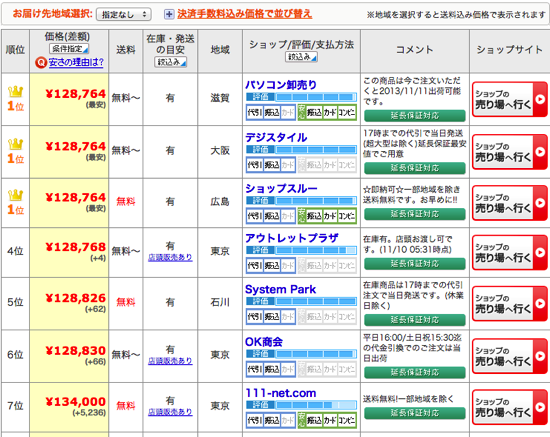Click the plus icon beside 決済手数料込み価格で並び替え
The image size is (550, 437).
[x=169, y=14]
